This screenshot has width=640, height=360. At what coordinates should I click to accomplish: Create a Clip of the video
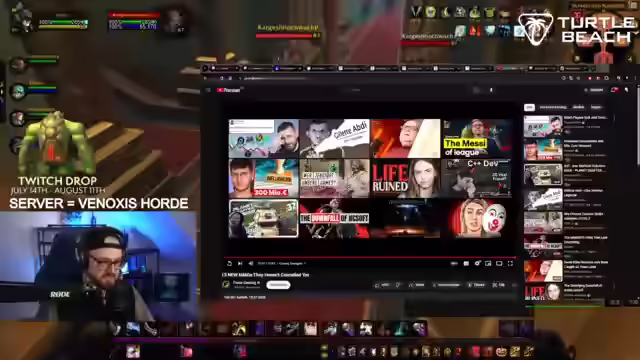pos(499,285)
